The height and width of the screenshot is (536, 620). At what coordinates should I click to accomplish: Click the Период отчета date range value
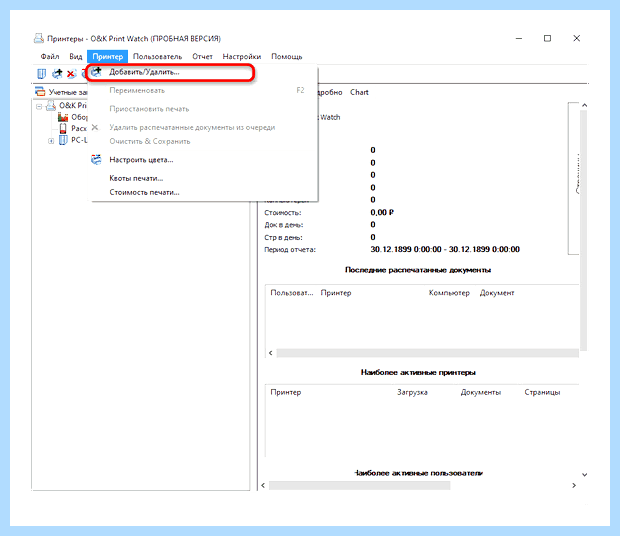coord(445,249)
